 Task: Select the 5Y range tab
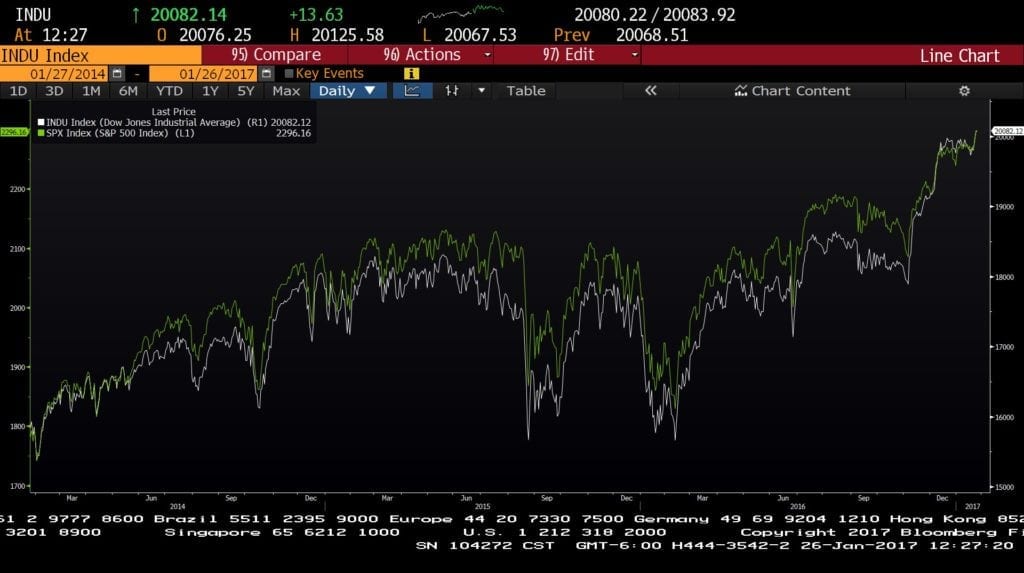[x=246, y=91]
